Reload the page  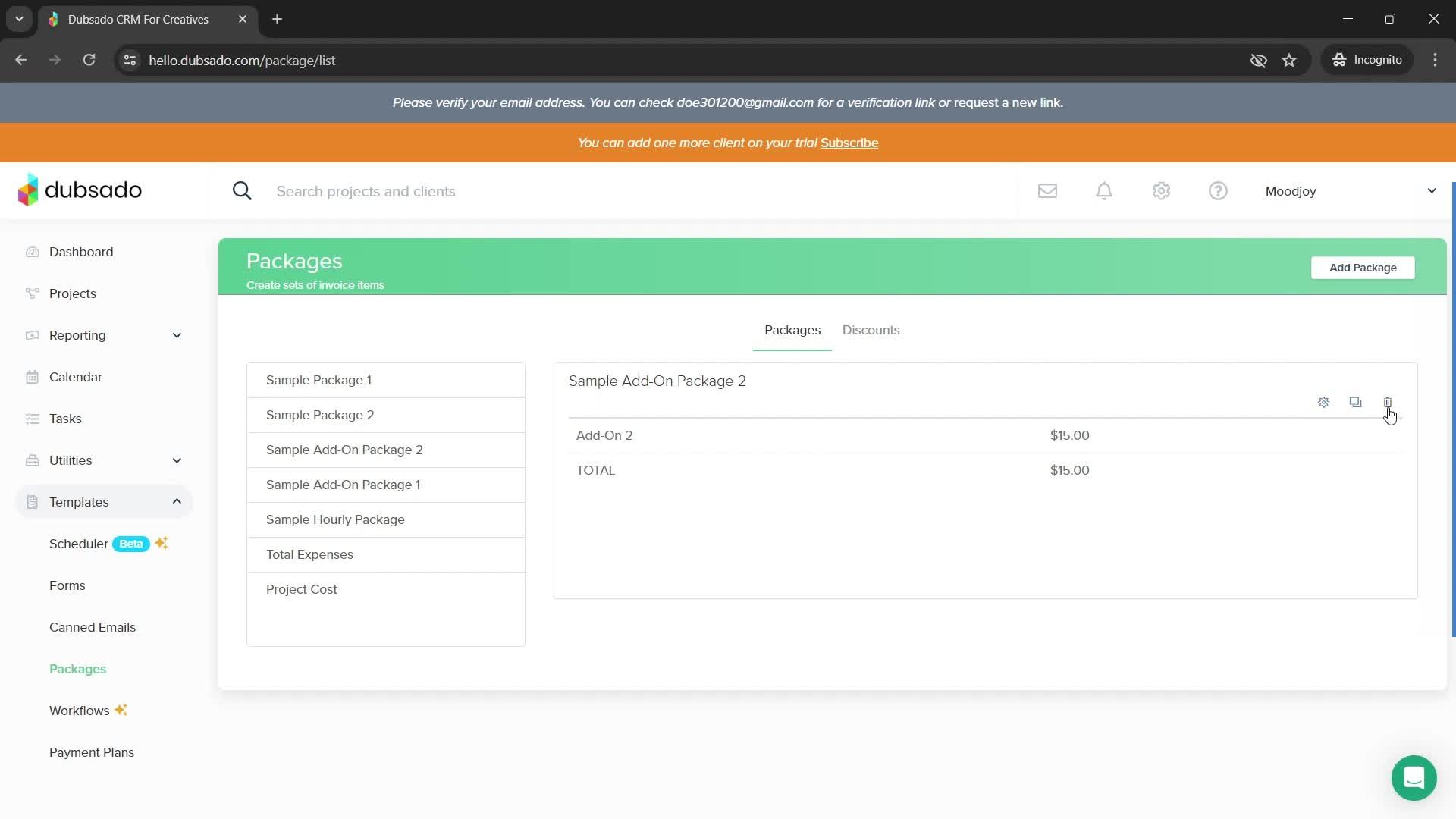tap(89, 60)
